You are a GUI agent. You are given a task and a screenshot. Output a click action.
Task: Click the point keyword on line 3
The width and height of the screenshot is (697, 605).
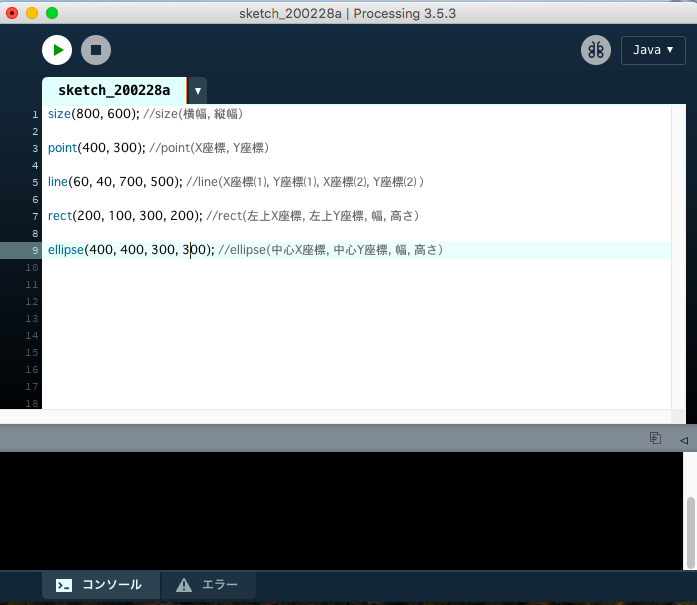click(62, 148)
